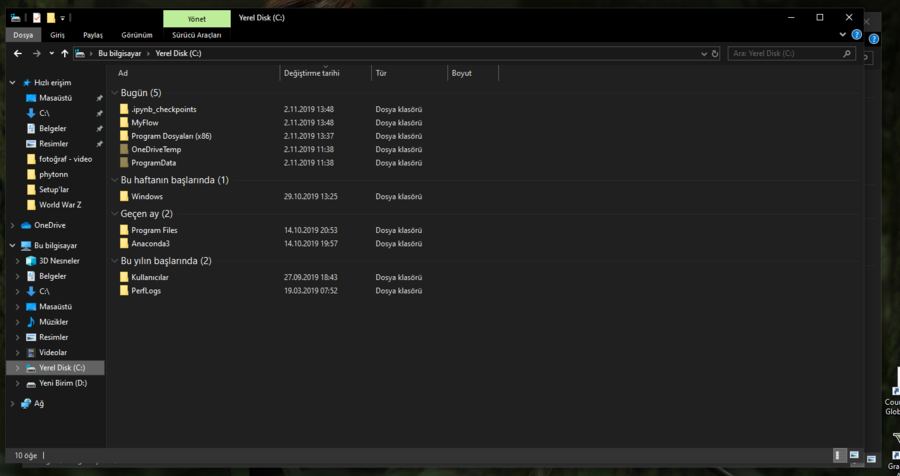Expand the Ağ network node
The image size is (900, 476).
13,404
